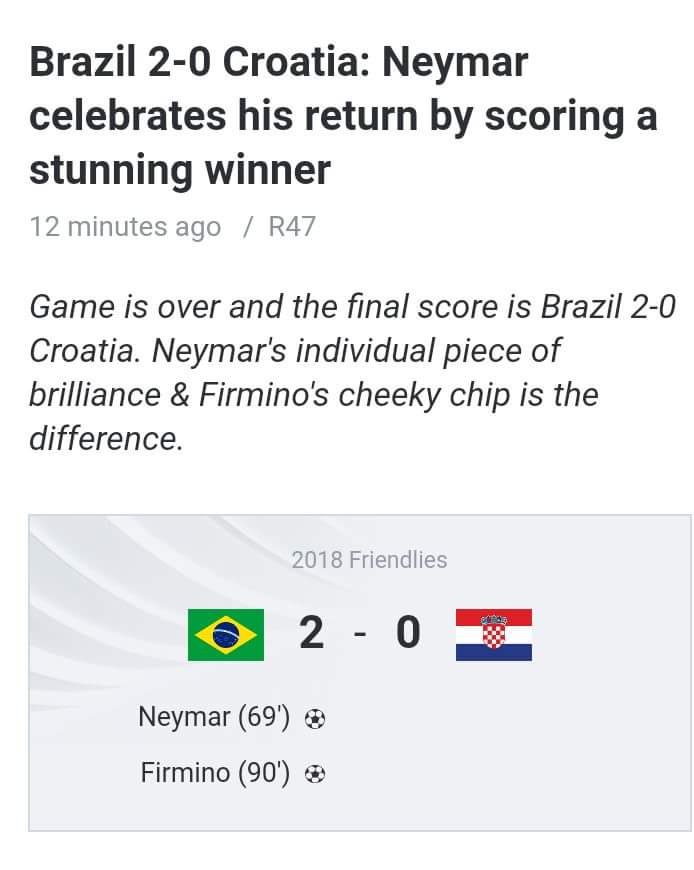Click 'stunning winner' in the headline

[x=180, y=170]
